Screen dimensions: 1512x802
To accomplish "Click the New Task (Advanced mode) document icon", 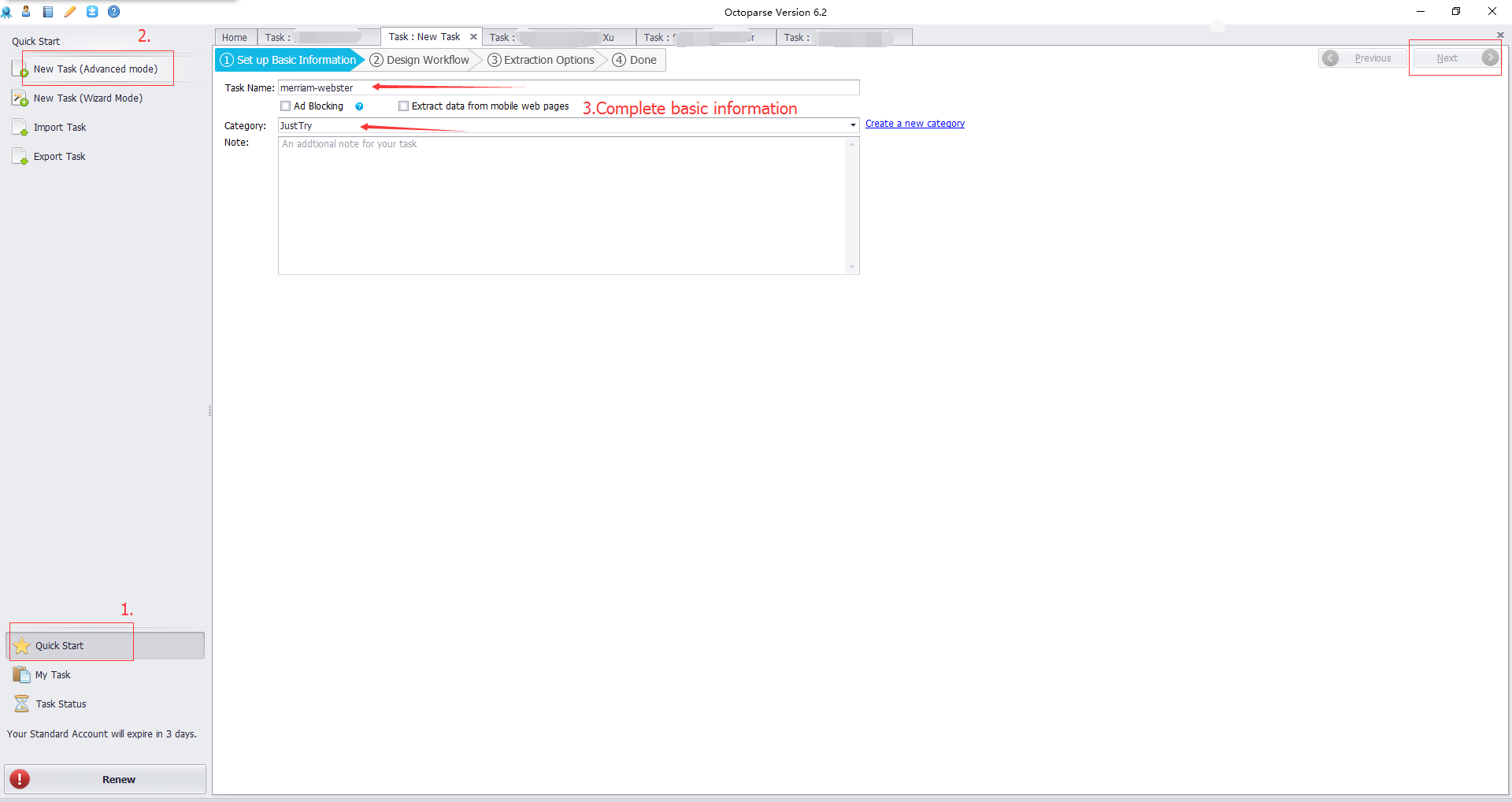I will [x=20, y=69].
